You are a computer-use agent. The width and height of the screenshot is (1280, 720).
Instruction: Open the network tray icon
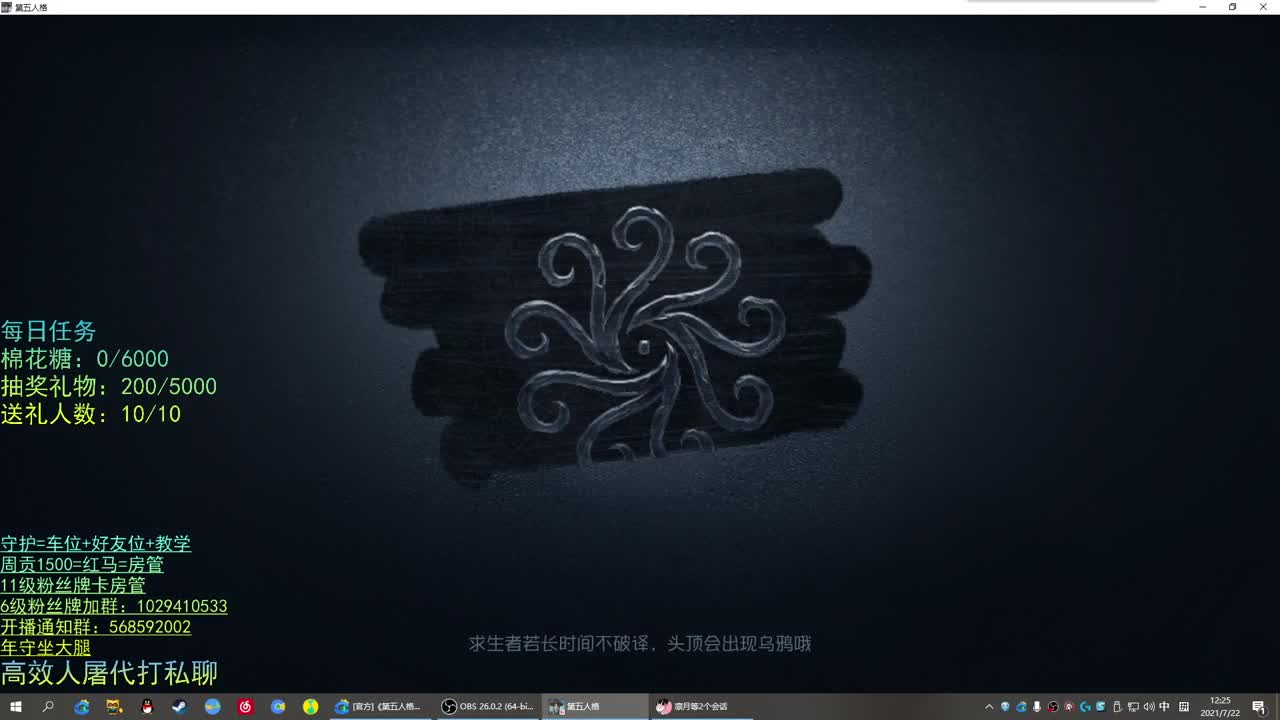point(1133,707)
